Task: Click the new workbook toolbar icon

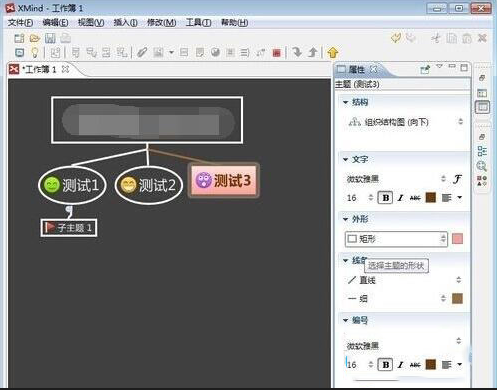Action: pos(19,38)
